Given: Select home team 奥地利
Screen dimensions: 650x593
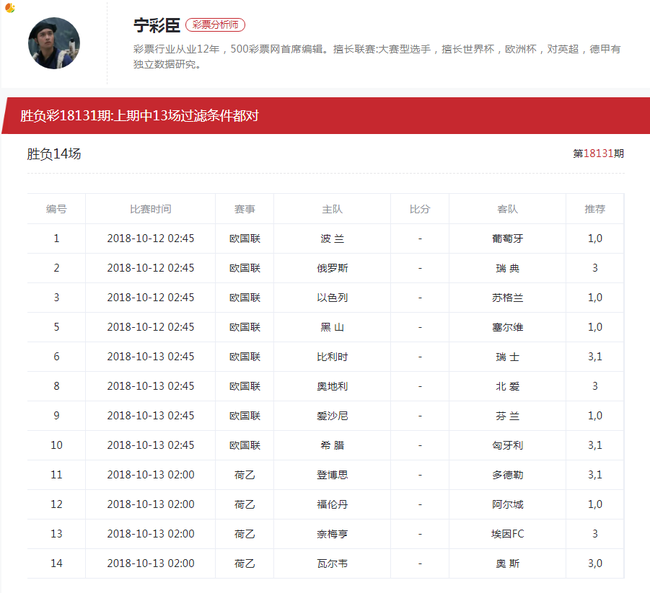Looking at the screenshot, I should point(332,386).
